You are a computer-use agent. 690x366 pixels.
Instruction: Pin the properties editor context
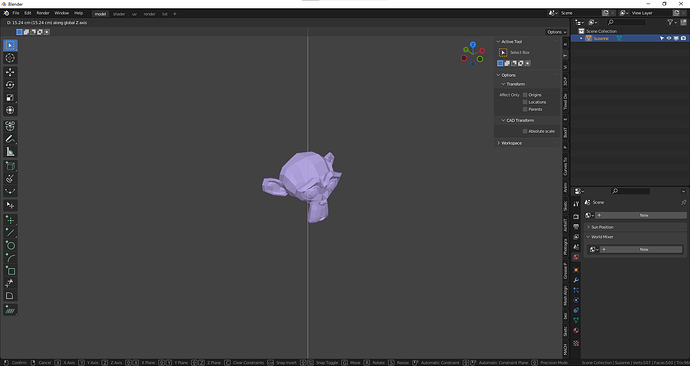pyautogui.click(x=683, y=202)
